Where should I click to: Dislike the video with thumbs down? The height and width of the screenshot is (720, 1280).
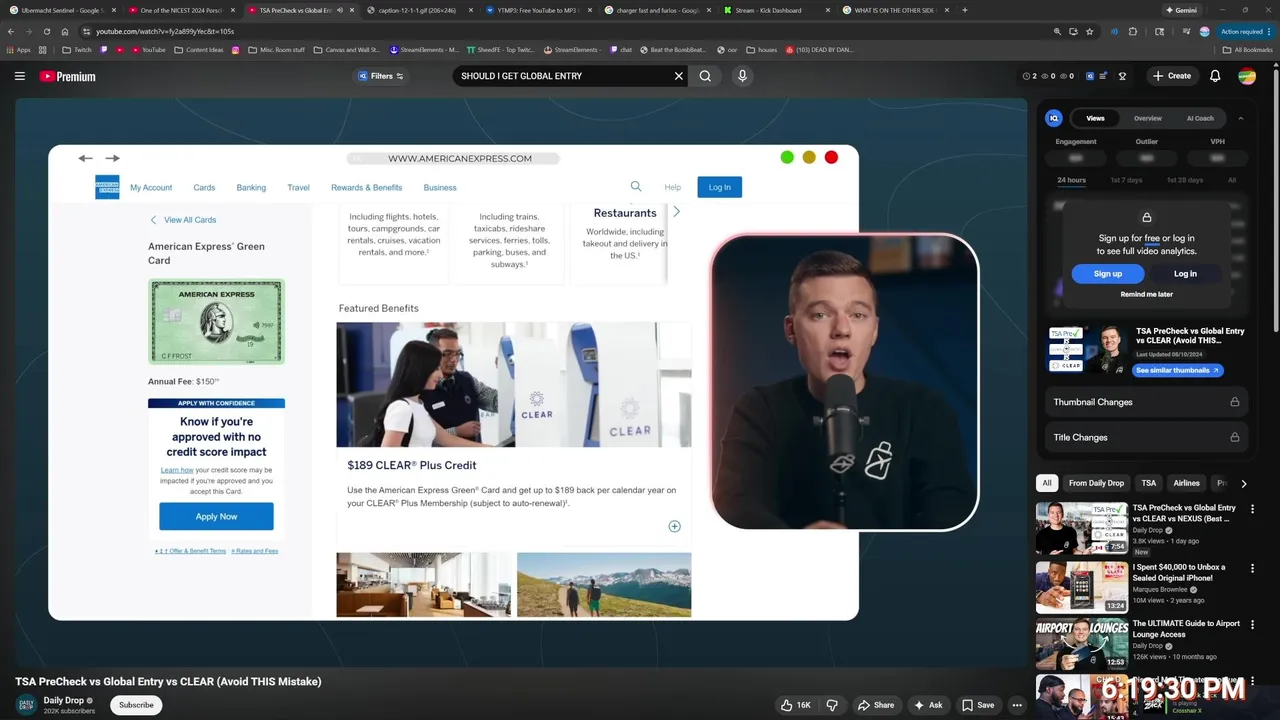point(831,705)
